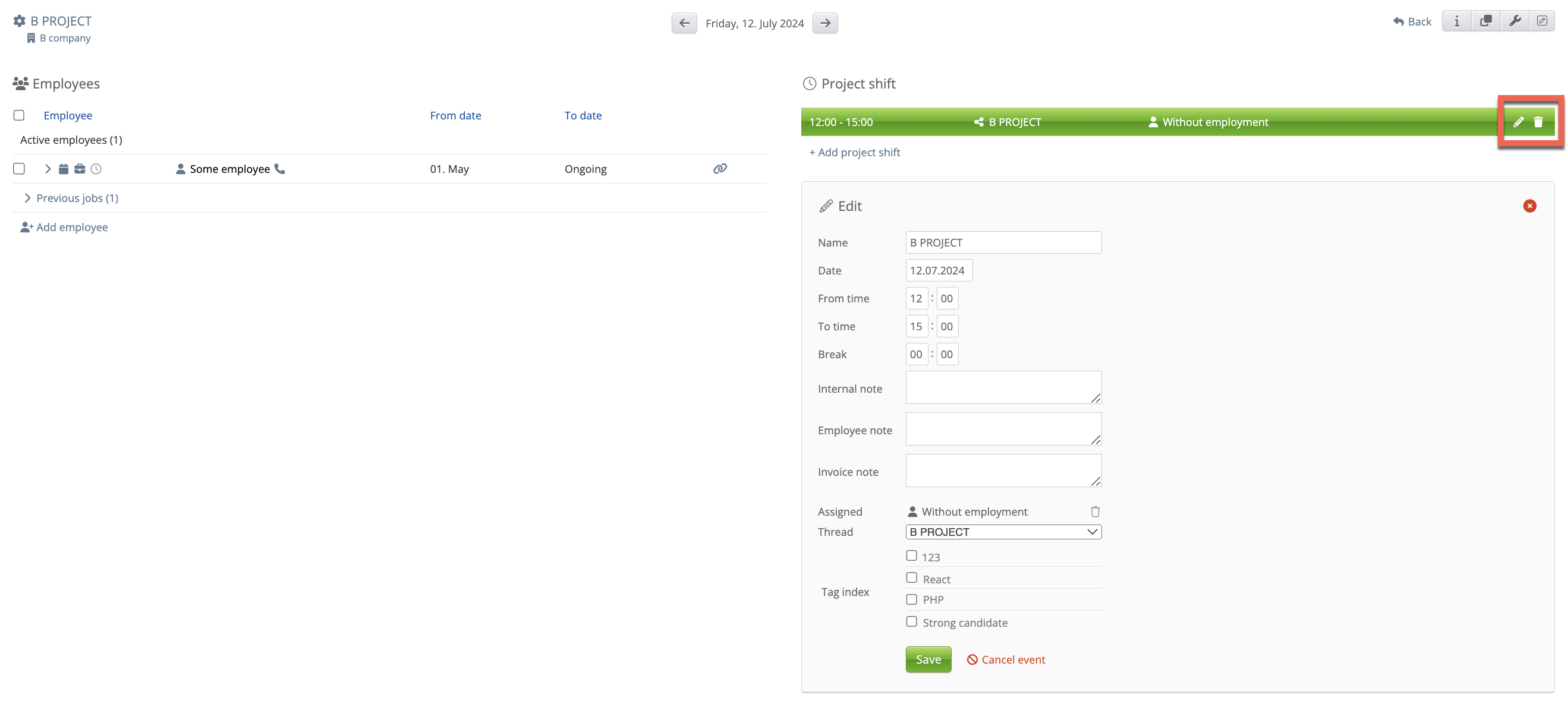Viewport: 1568px width, 701px height.
Task: Delete the 12:00 - 15:00 project shift
Action: tap(1538, 122)
